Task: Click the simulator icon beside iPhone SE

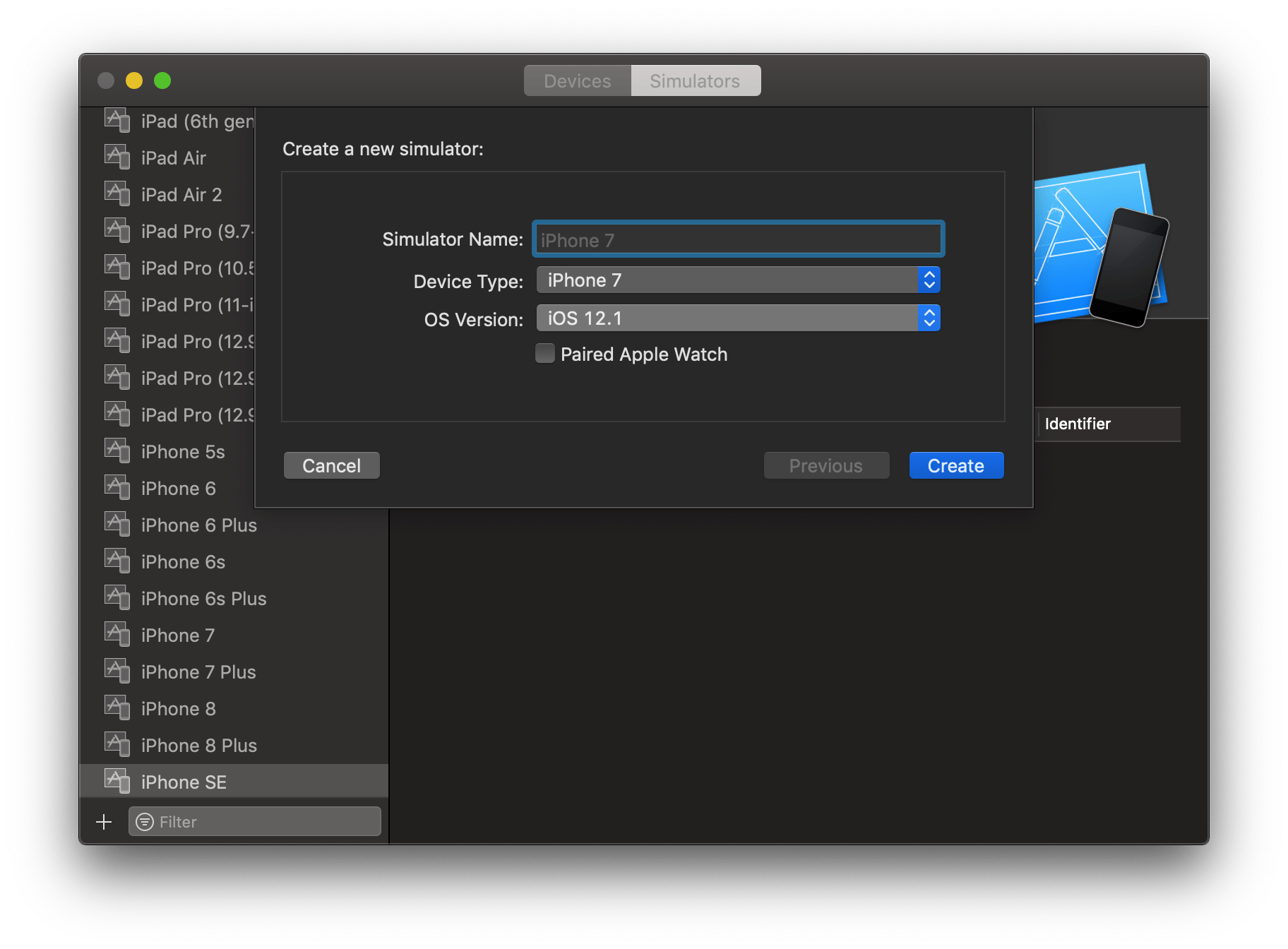Action: click(117, 781)
